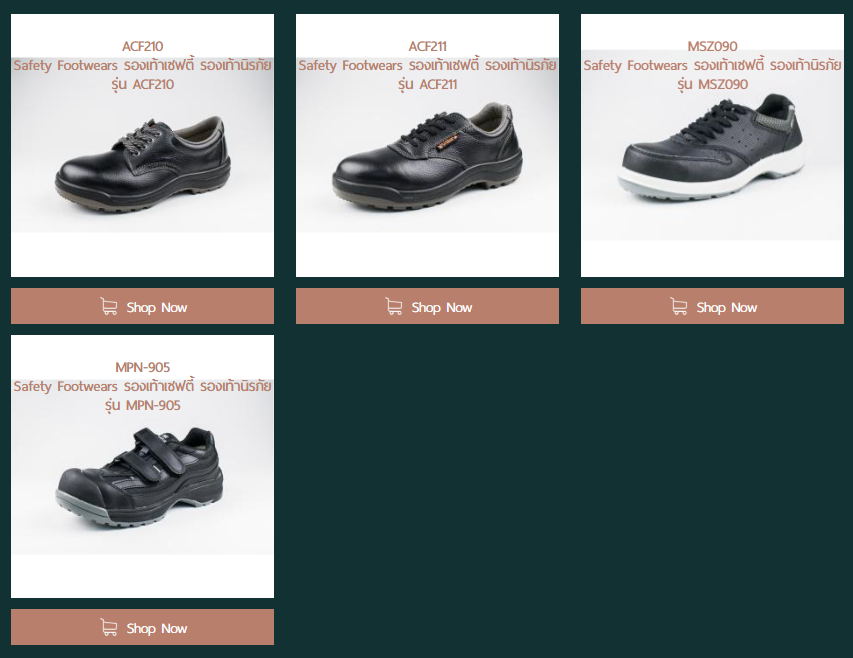Click the cart icon under MPN-905
Image resolution: width=853 pixels, height=658 pixels.
pos(109,628)
